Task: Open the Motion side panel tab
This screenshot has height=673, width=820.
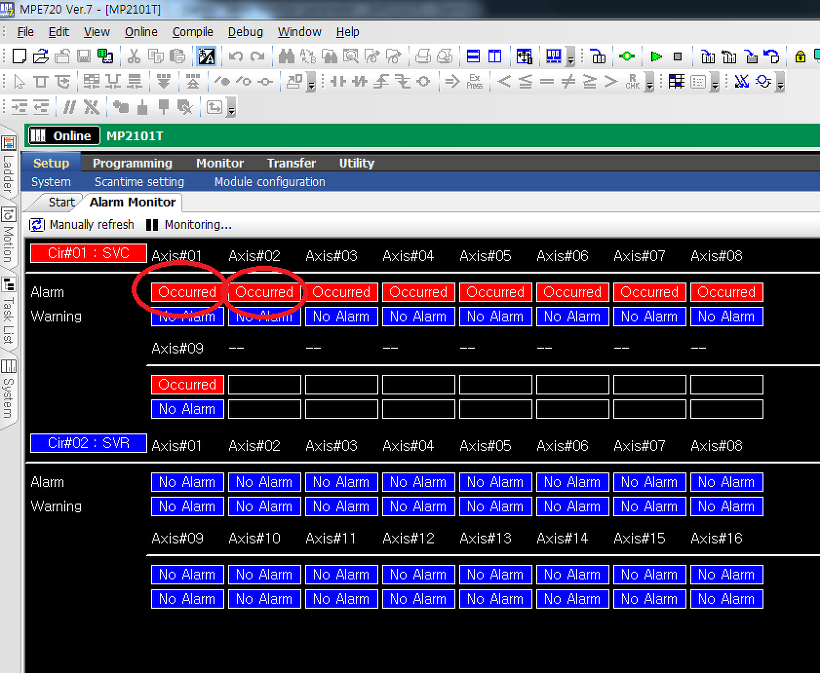Action: coord(8,235)
